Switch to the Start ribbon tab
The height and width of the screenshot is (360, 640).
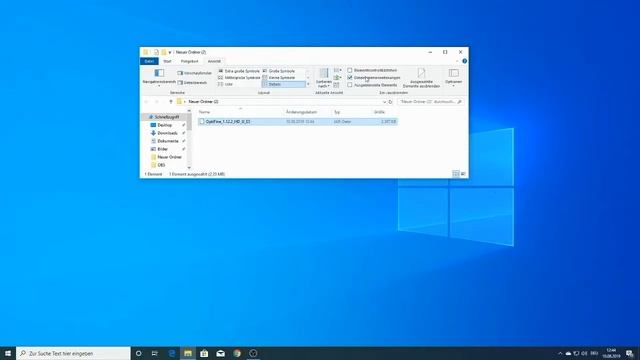point(167,61)
